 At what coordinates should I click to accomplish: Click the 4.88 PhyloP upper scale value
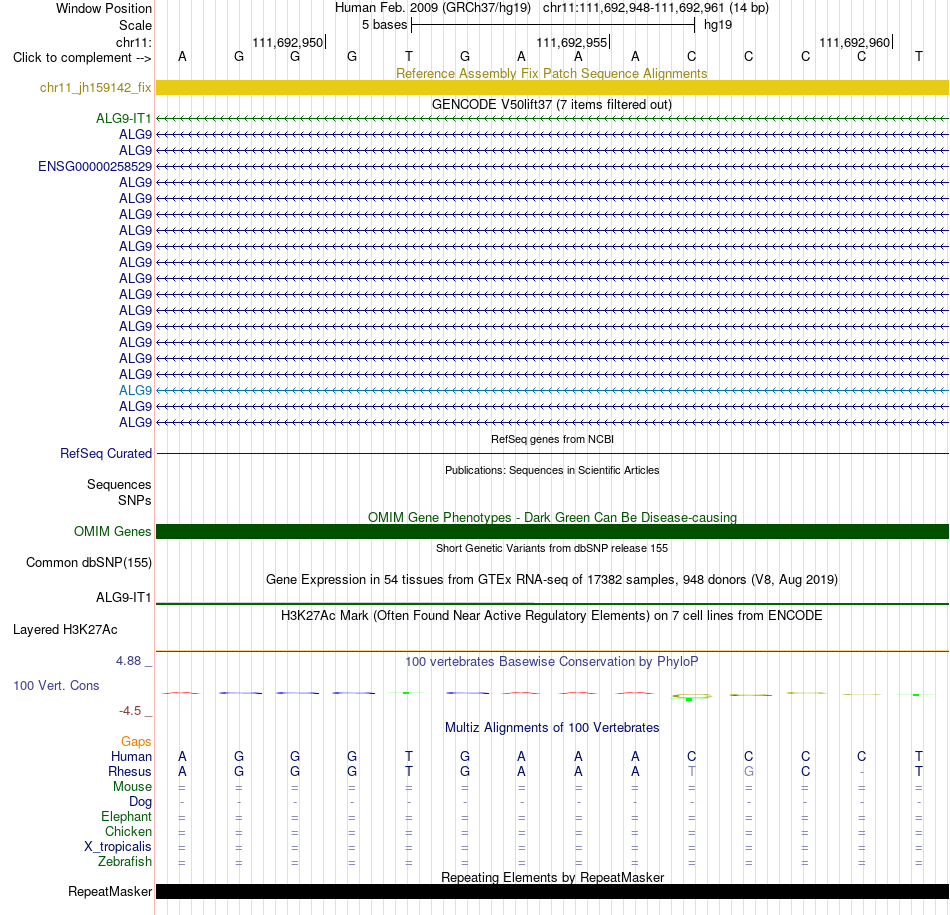(128, 661)
